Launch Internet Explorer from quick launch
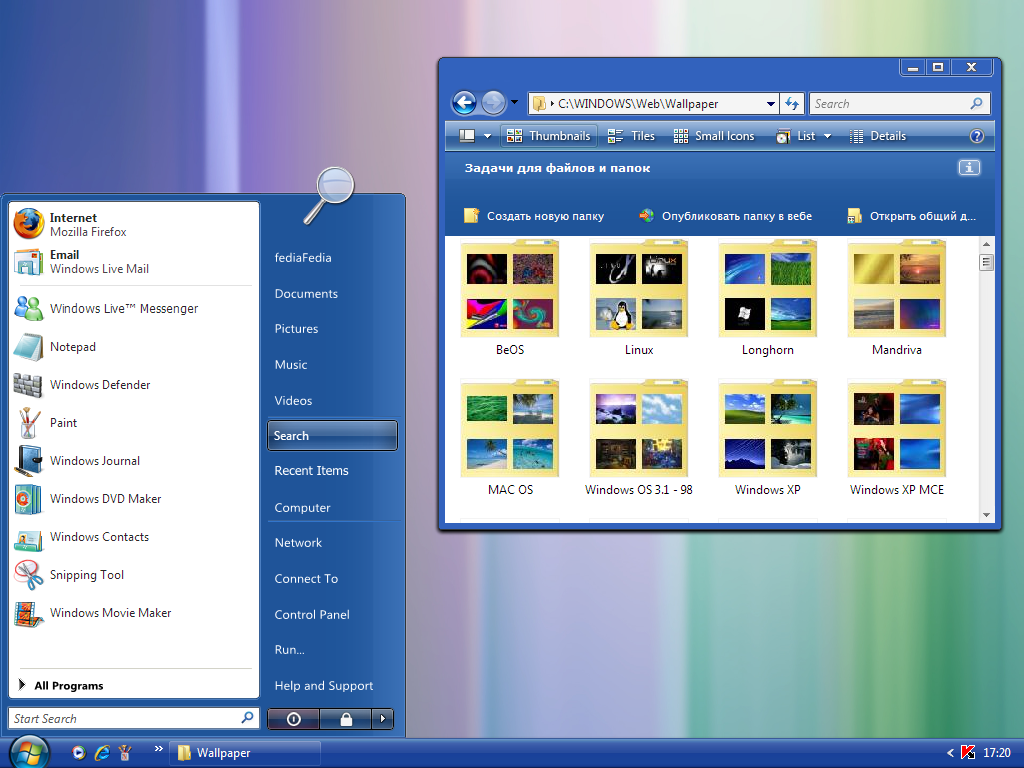The height and width of the screenshot is (768, 1024). point(102,753)
